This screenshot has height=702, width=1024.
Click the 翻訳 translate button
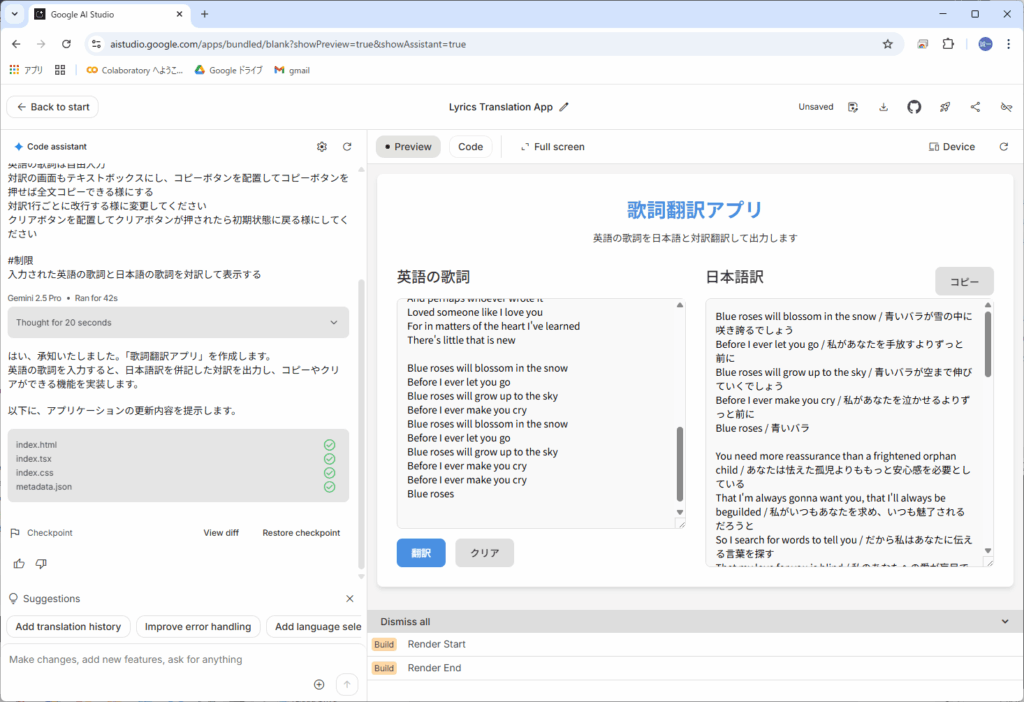(x=421, y=553)
